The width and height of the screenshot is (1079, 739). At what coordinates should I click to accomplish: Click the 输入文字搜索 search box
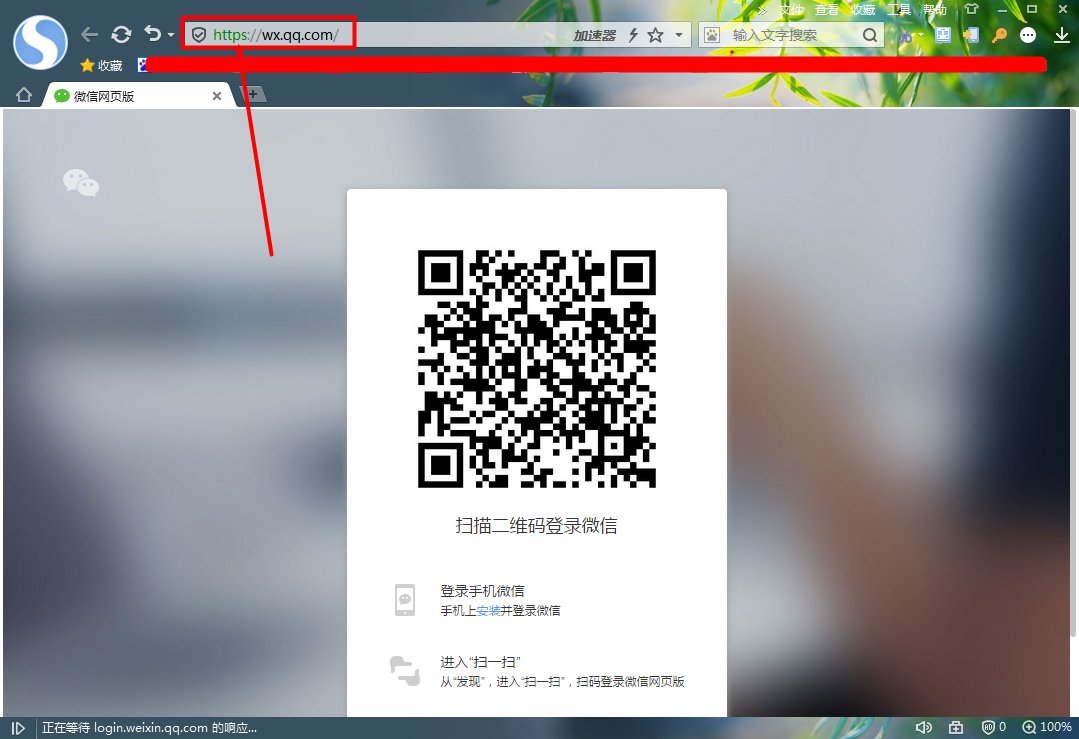(793, 35)
